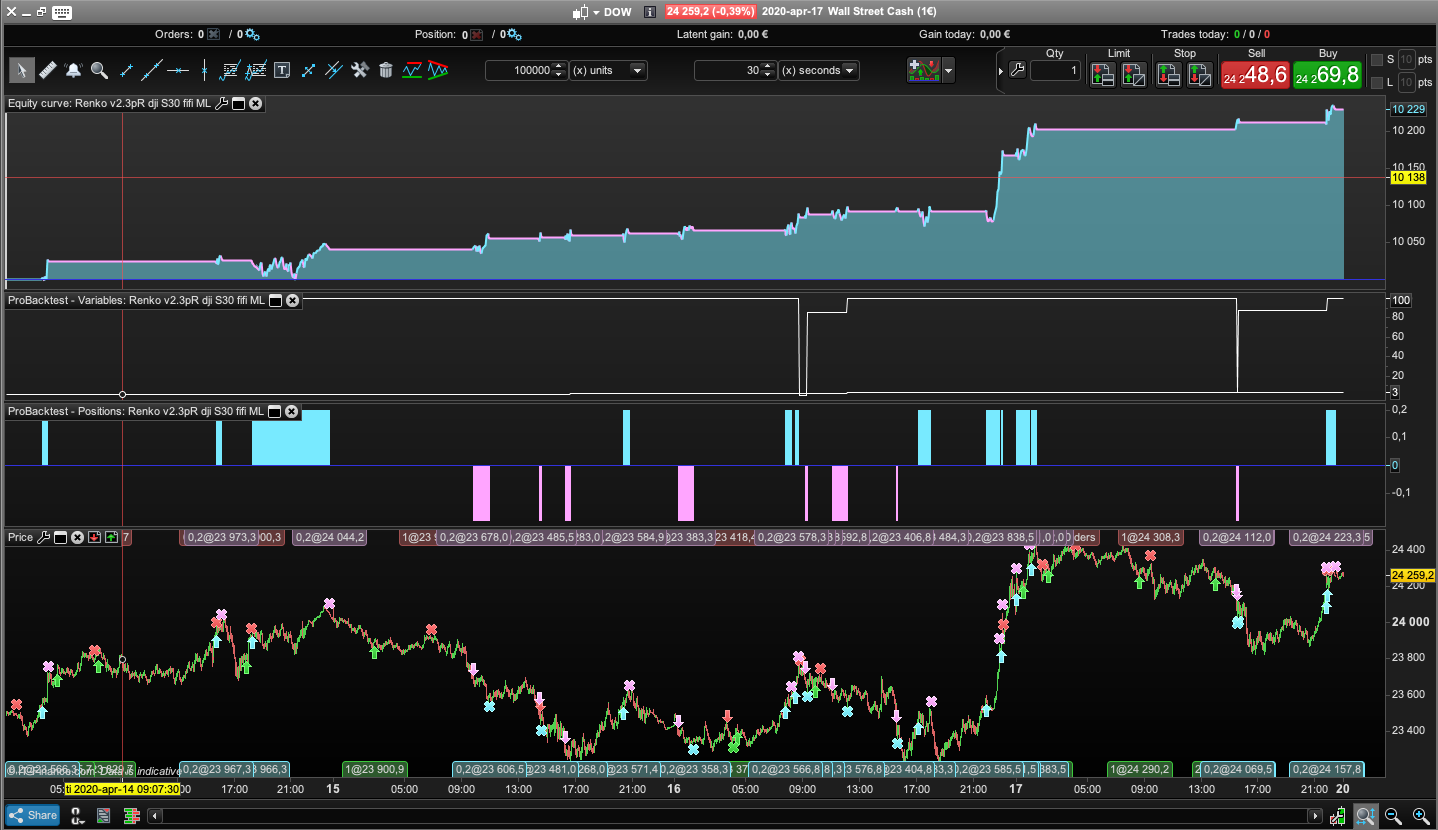Click the green Buy price button
This screenshot has height=830, width=1438.
click(1327, 75)
